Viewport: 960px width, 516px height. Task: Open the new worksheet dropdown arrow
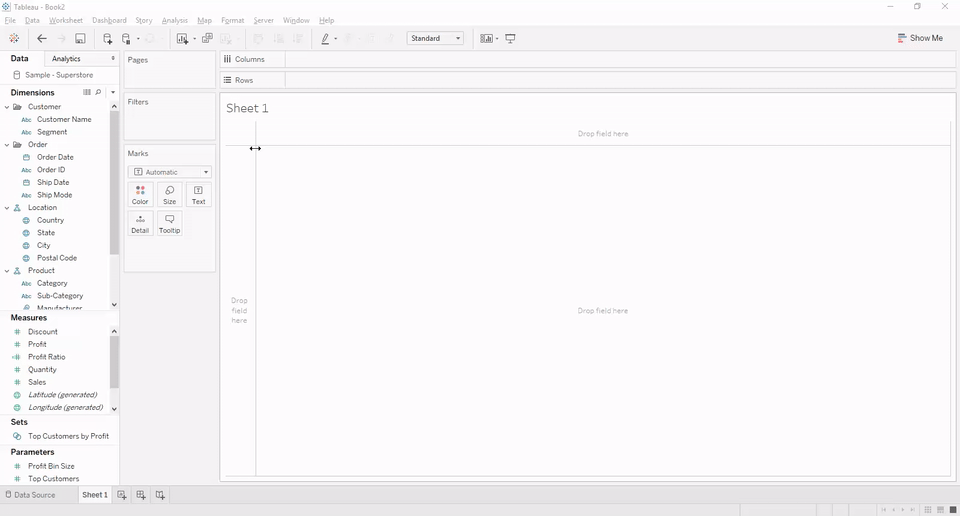point(195,39)
